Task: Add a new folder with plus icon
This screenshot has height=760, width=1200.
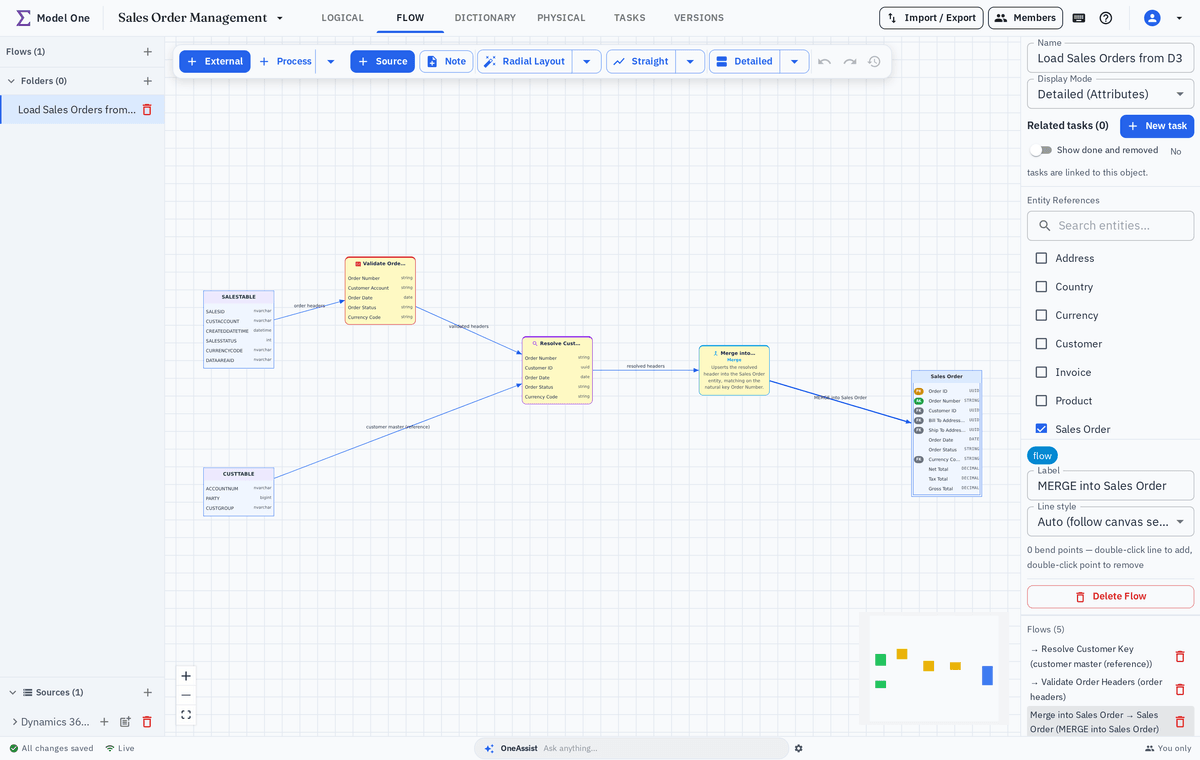Action: [148, 81]
